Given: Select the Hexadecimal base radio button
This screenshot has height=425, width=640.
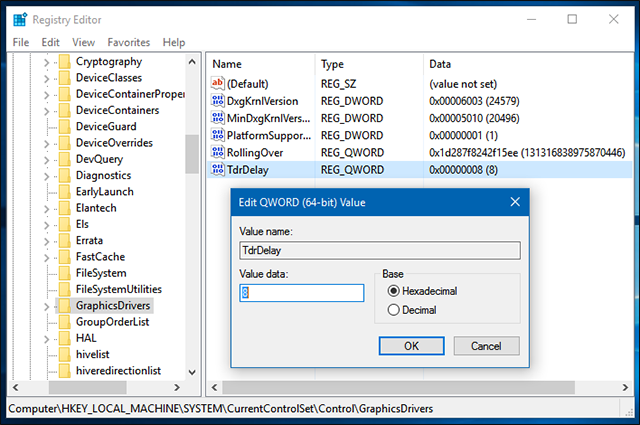Looking at the screenshot, I should 393,291.
